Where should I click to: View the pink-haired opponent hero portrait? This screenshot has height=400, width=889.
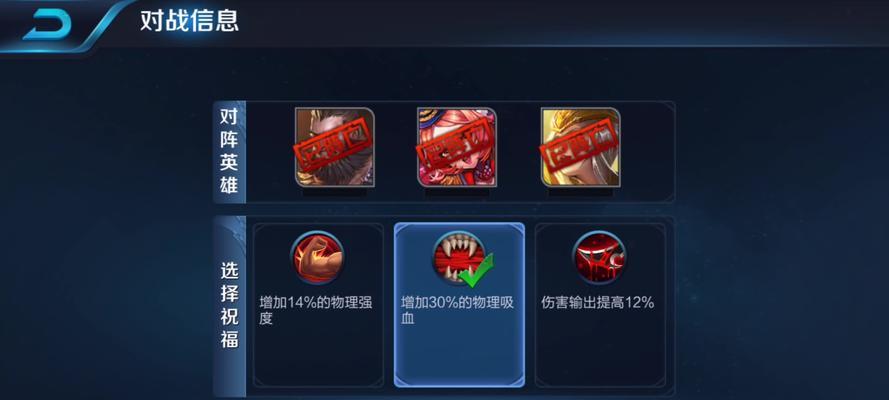(457, 147)
